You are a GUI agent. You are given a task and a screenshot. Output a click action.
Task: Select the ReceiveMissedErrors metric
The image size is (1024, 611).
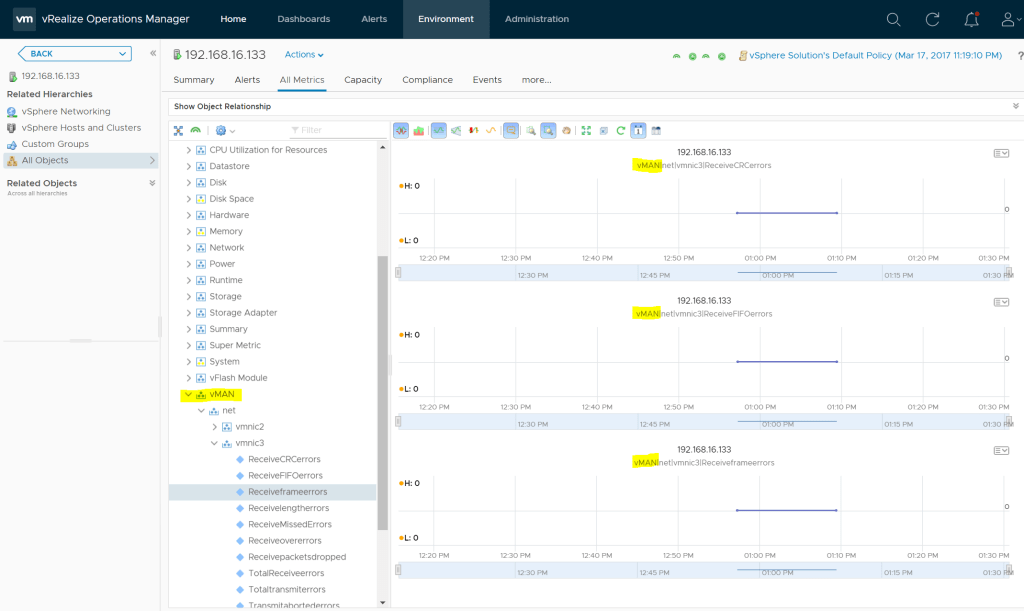tap(290, 524)
